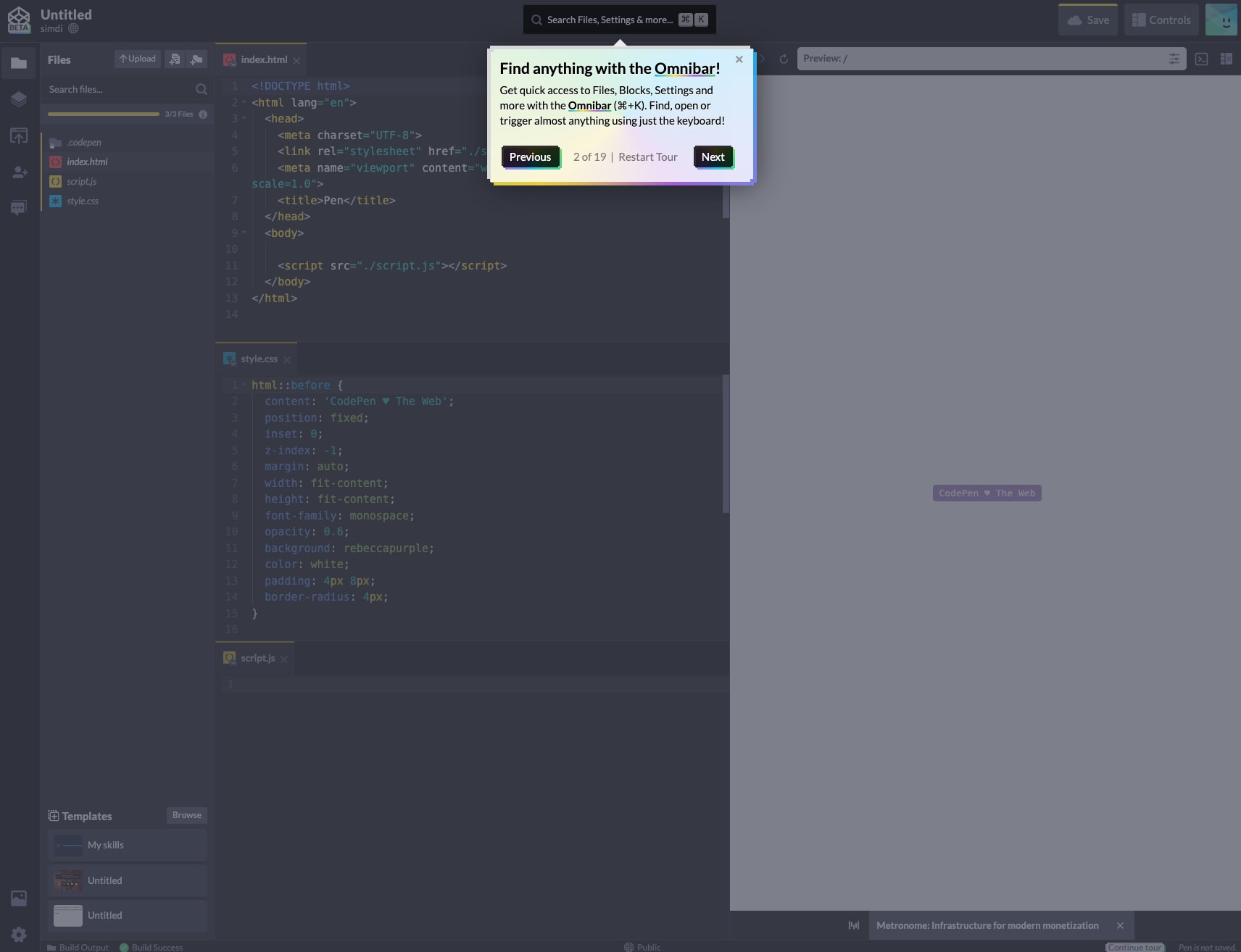Open the Blocks layers sidebar icon
This screenshot has width=1241, height=952.
(19, 99)
